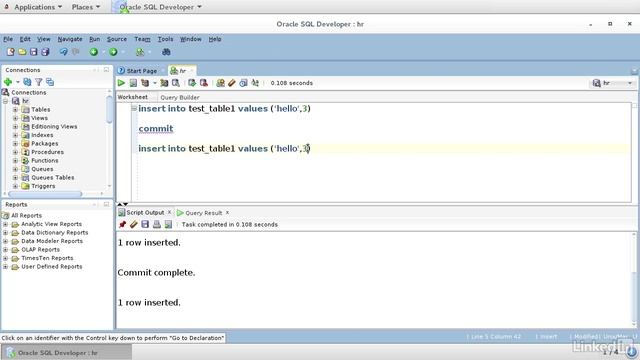Click the Rollback icon in worksheet toolbar
The height and width of the screenshot is (360, 640).
click(x=203, y=83)
